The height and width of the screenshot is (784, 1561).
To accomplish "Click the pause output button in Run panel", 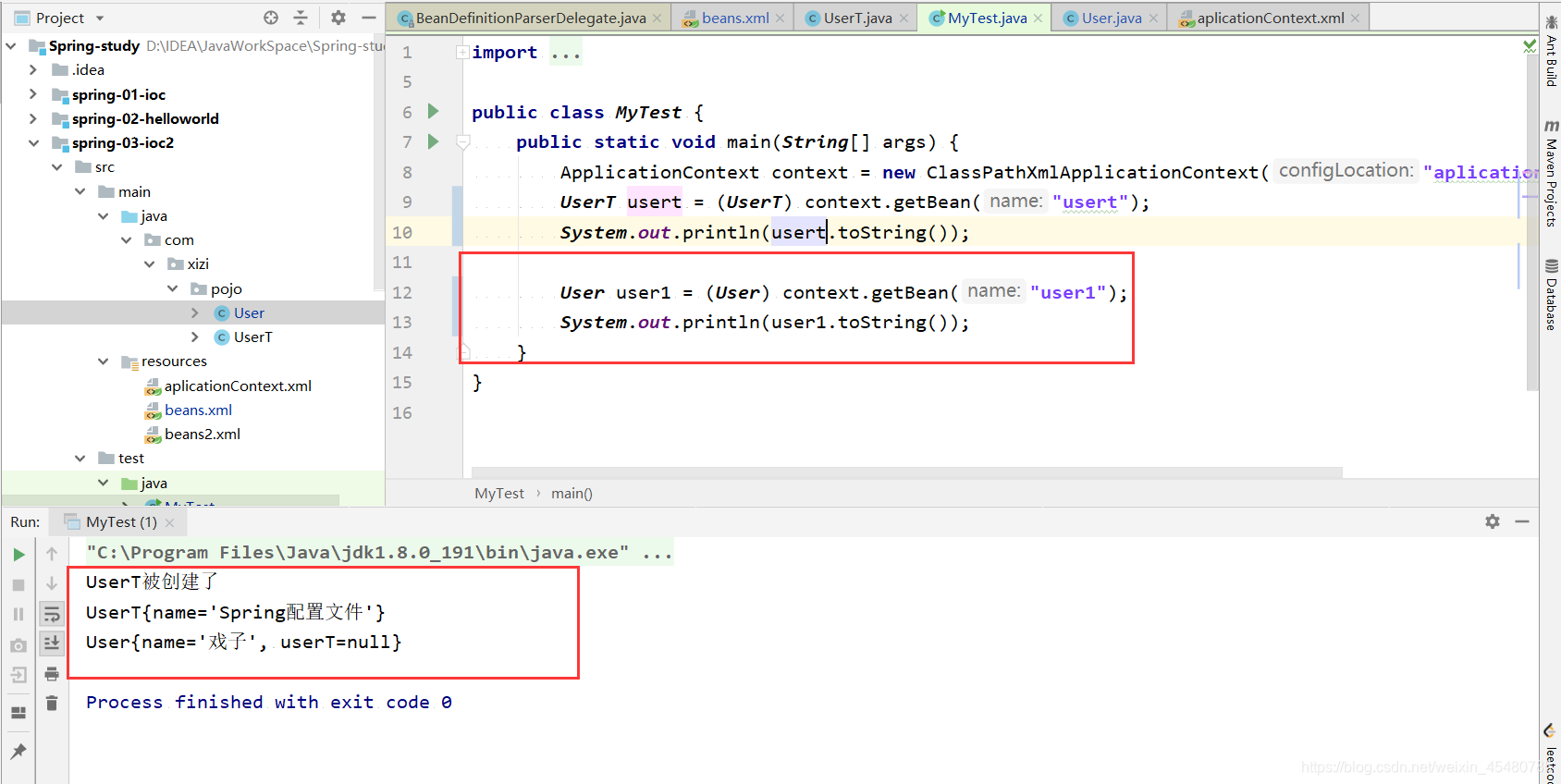I will click(x=18, y=614).
